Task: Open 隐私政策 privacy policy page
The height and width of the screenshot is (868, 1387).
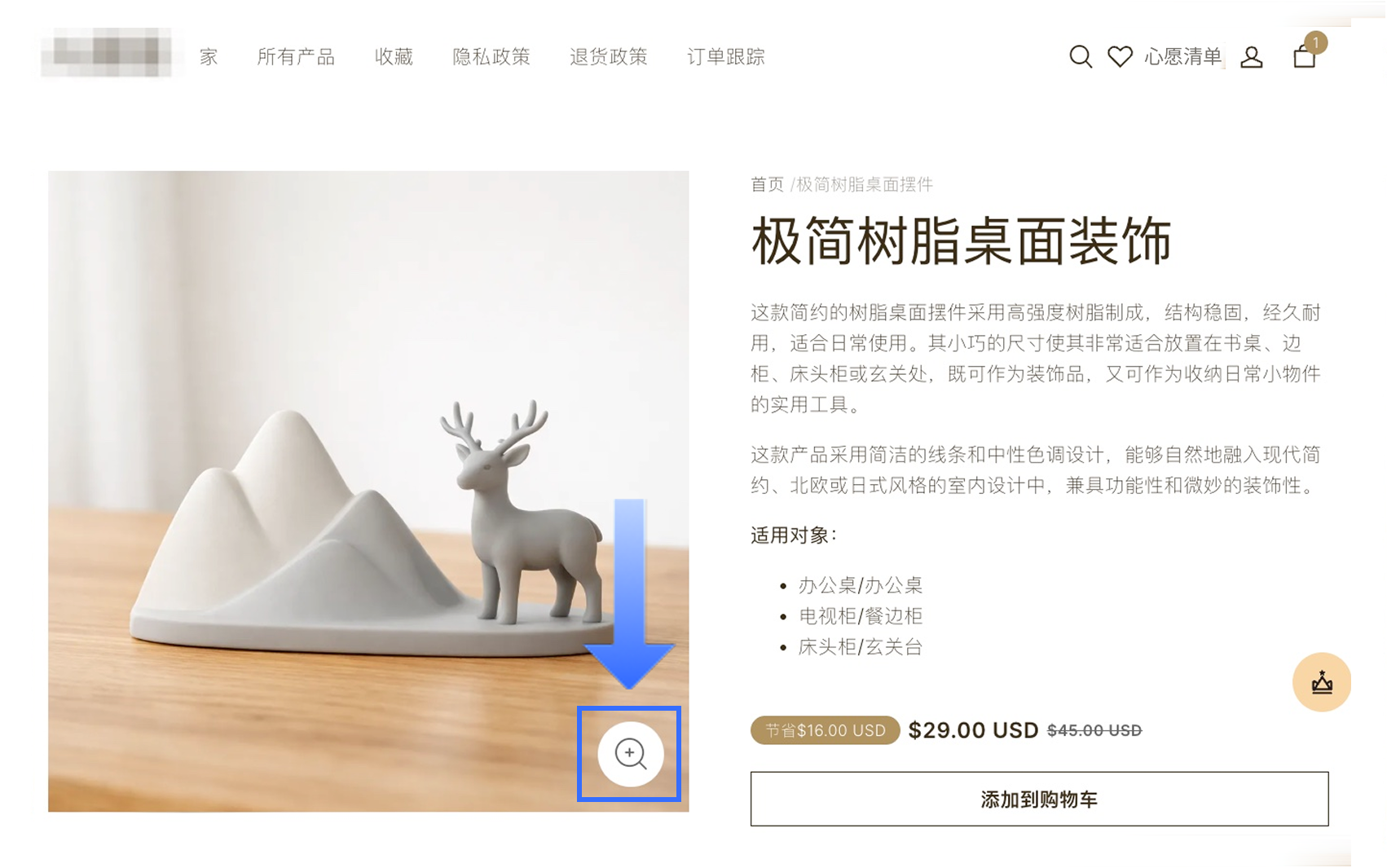Action: (x=491, y=57)
